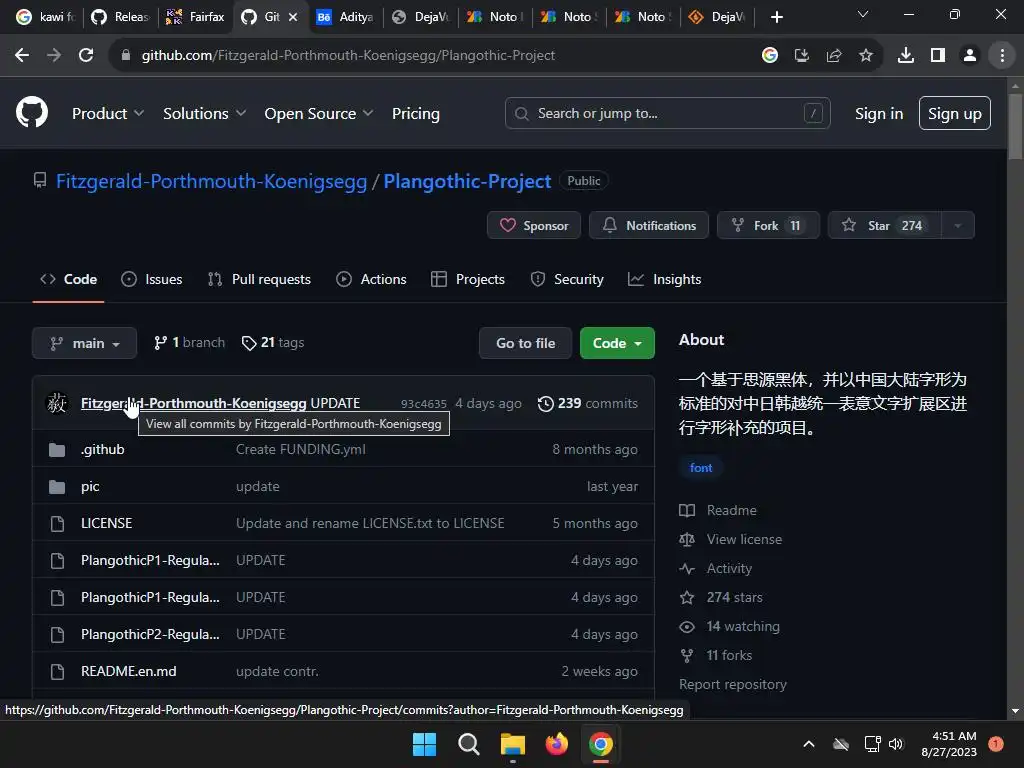This screenshot has width=1024, height=768.
Task: Open Chrome three-dot menu
Action: 1002,56
